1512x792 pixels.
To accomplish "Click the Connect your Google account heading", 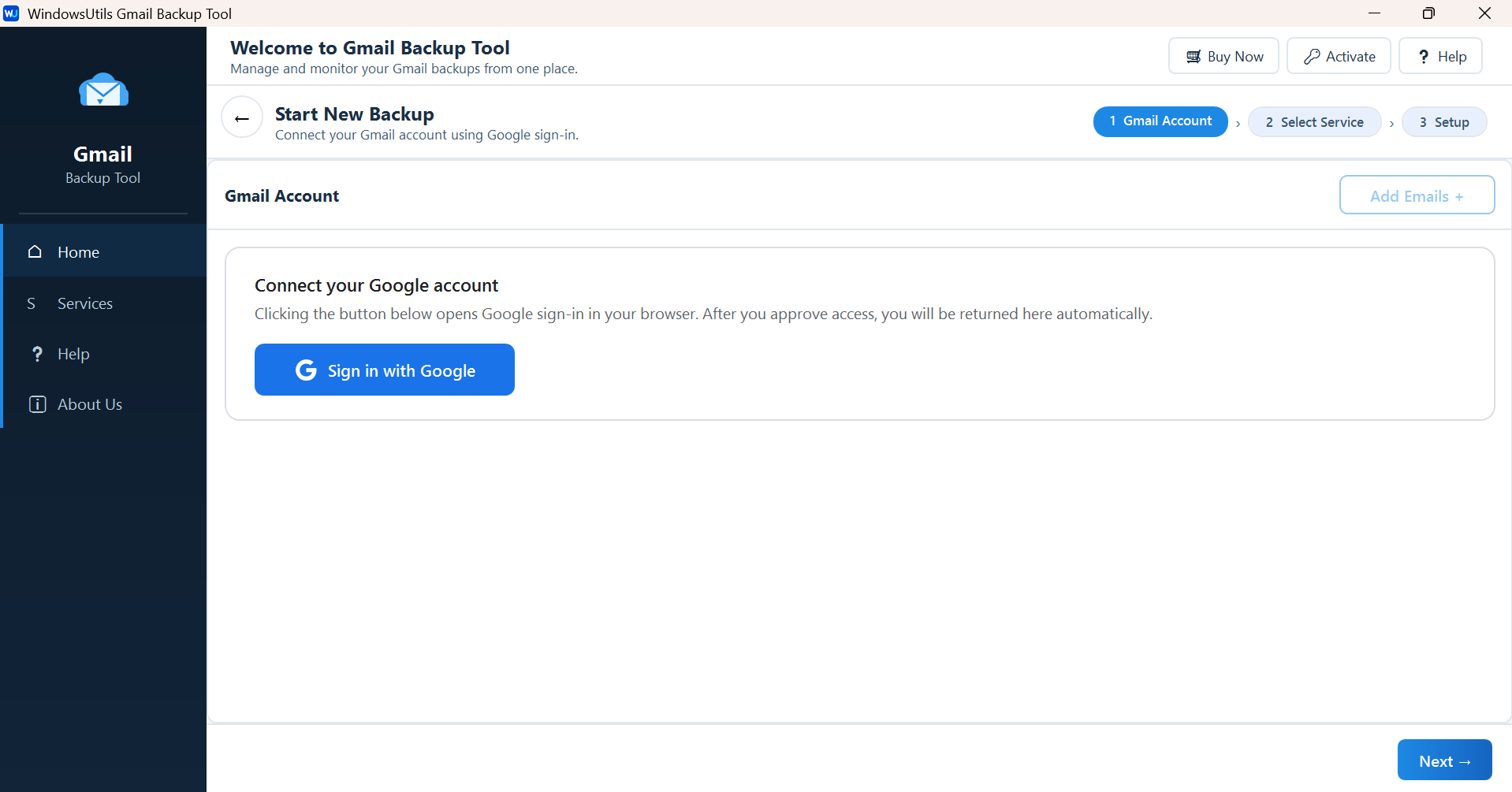I will coord(376,285).
